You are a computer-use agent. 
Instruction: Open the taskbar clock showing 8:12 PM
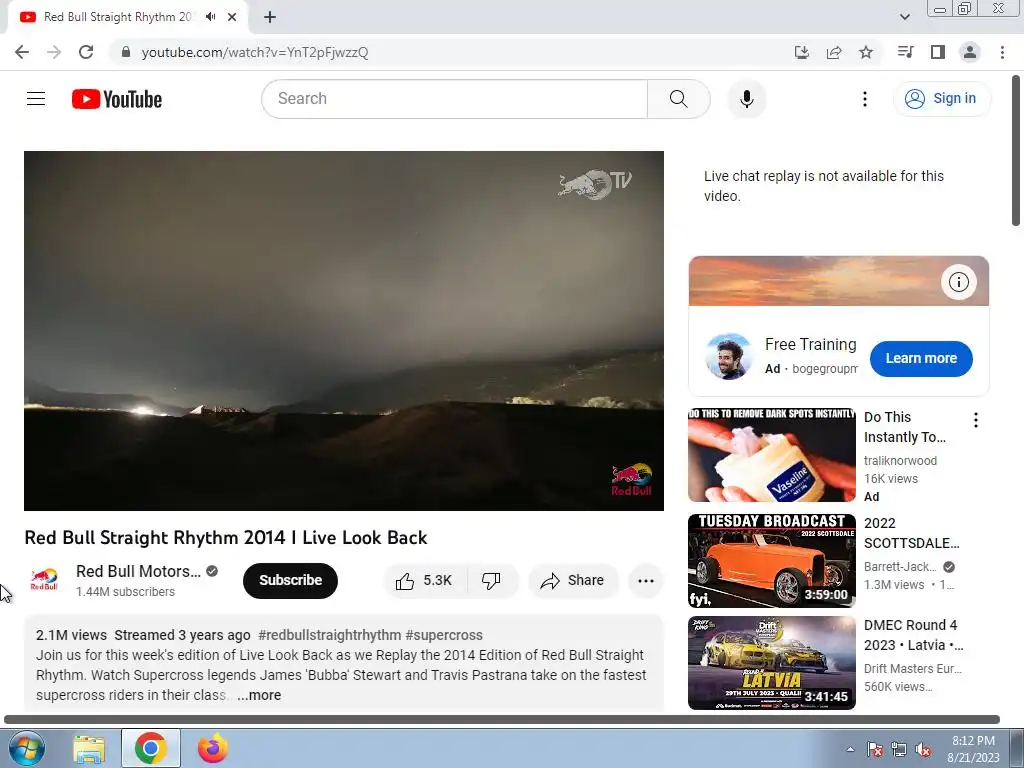(x=973, y=749)
